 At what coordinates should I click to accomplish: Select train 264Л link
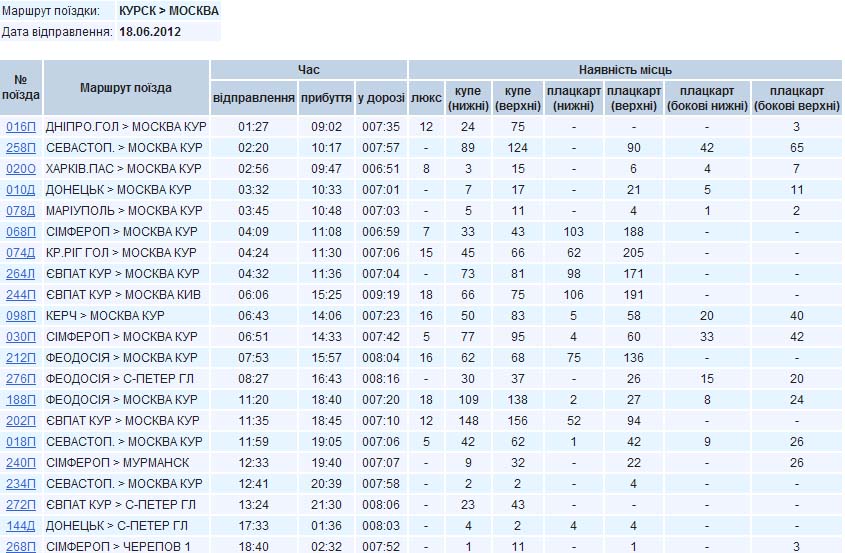point(21,274)
